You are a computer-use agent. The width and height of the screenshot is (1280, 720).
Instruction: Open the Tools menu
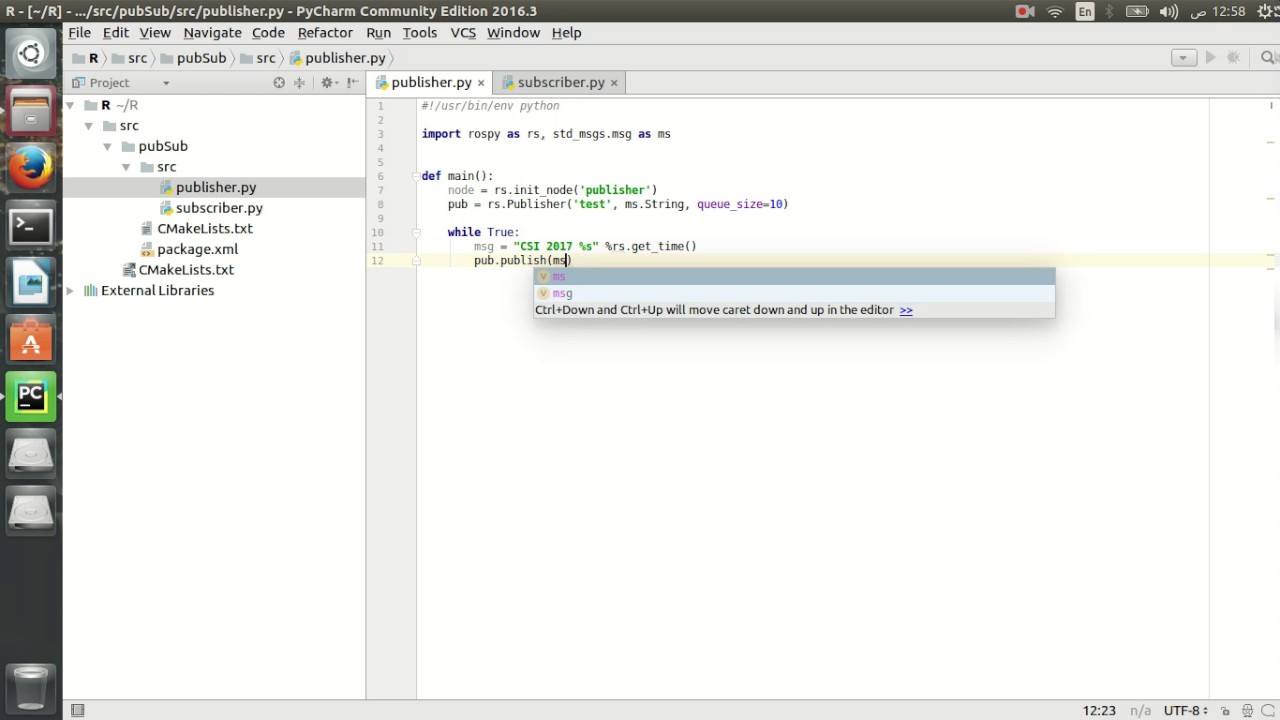420,33
